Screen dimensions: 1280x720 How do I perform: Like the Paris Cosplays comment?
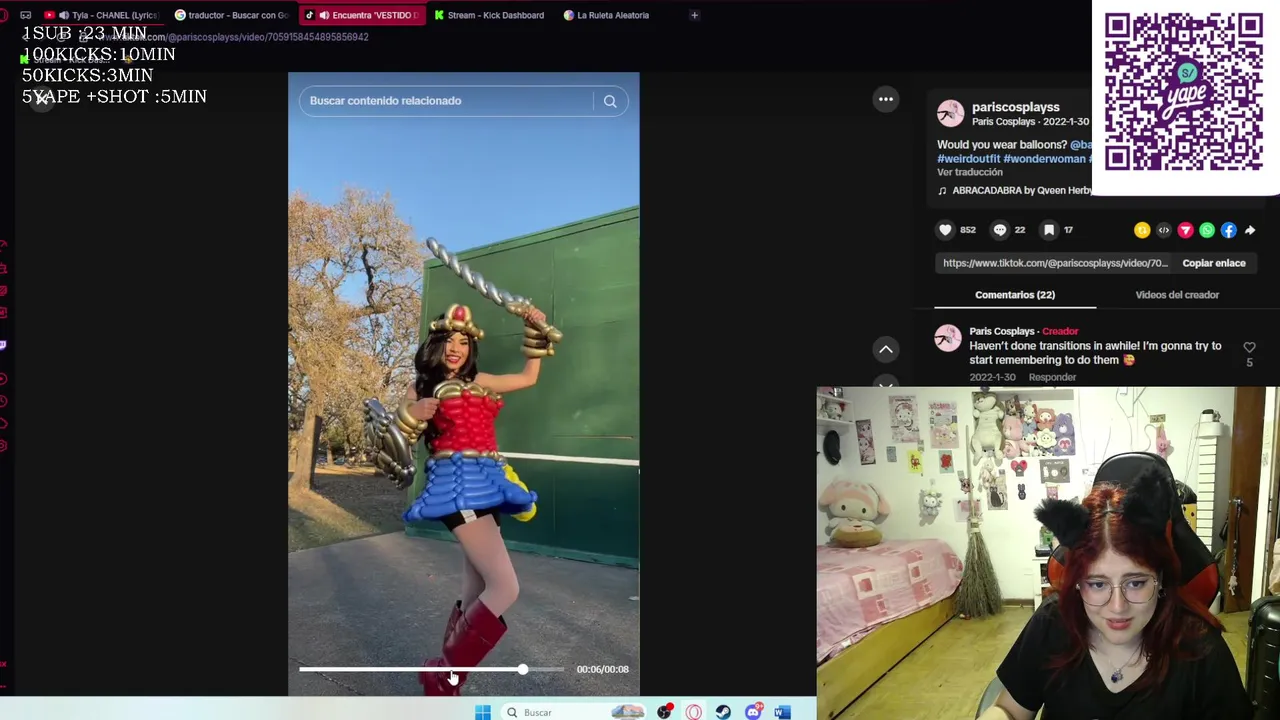(1249, 347)
